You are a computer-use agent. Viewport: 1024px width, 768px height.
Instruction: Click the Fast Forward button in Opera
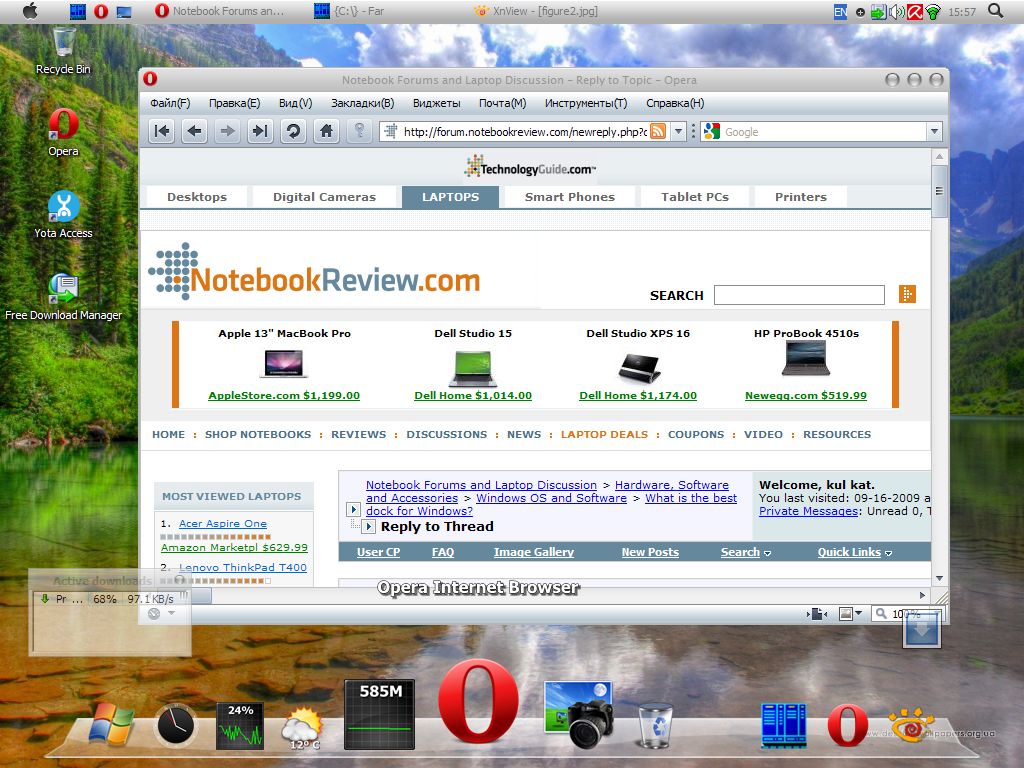[260, 131]
